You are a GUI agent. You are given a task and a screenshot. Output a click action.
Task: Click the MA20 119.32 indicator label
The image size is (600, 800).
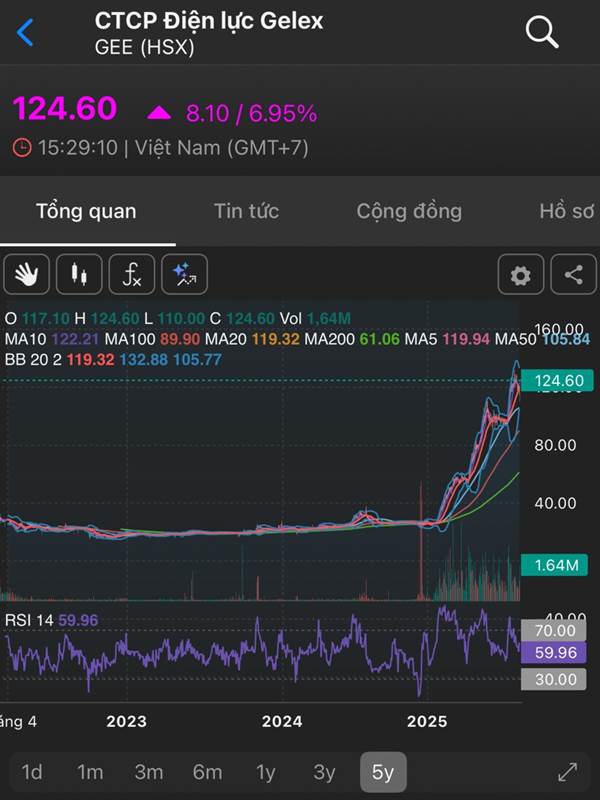coord(252,339)
